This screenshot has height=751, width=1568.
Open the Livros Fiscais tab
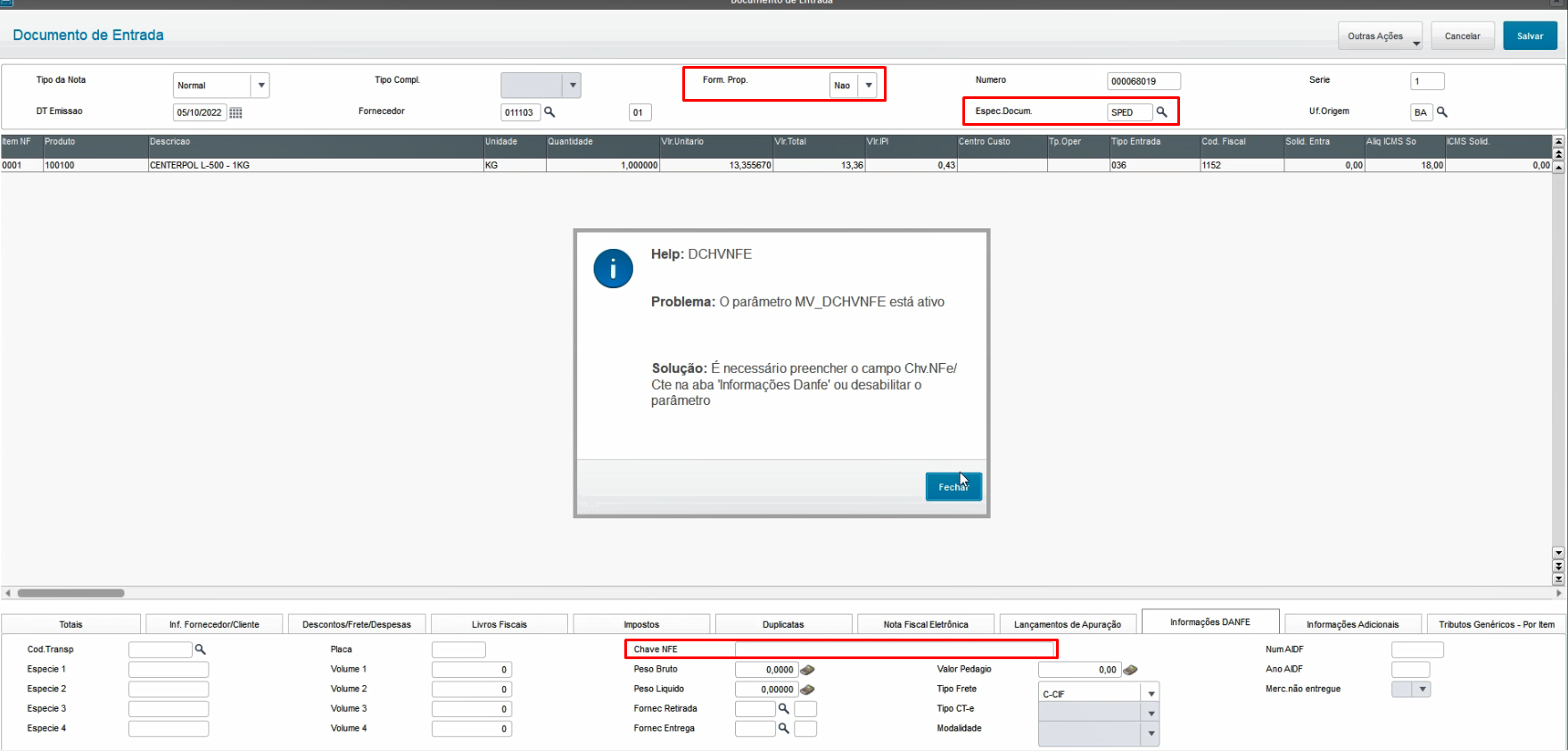click(499, 624)
